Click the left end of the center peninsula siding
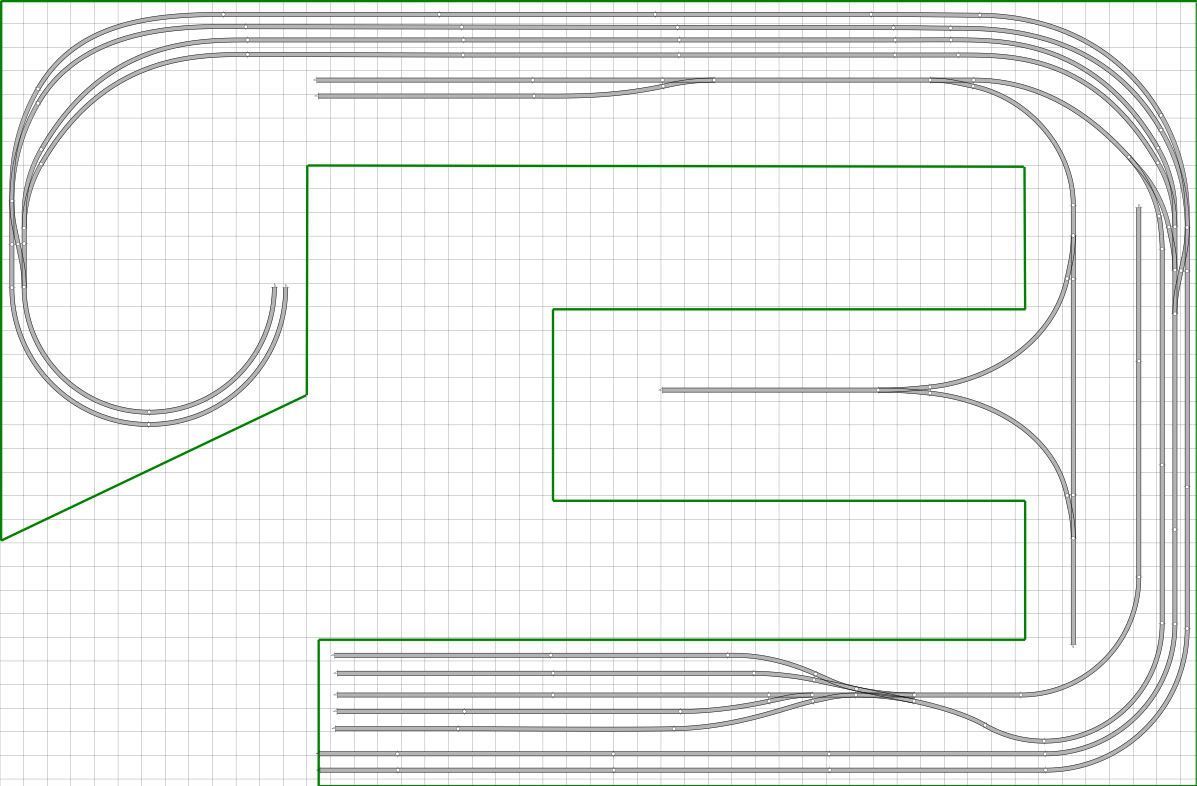 click(663, 390)
